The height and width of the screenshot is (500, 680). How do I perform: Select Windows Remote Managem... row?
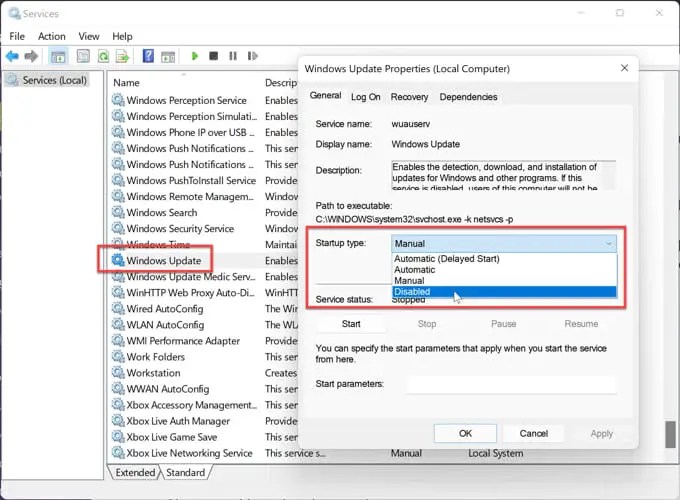click(x=183, y=196)
